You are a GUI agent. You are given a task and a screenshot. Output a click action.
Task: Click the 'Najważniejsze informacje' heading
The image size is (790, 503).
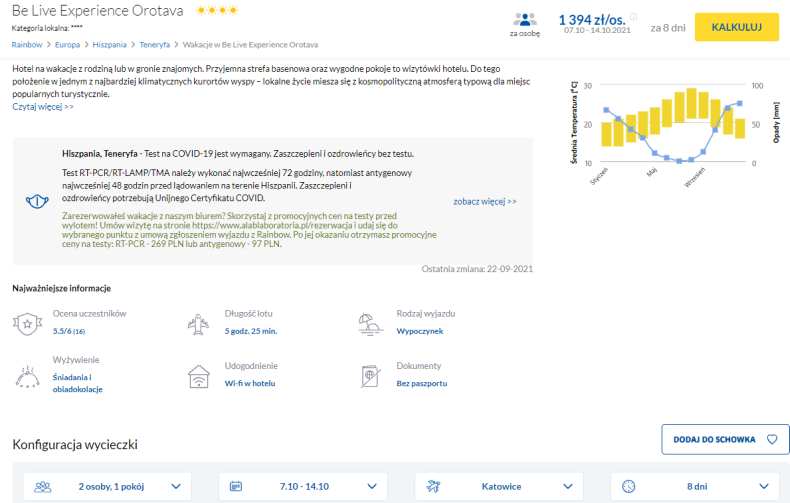pyautogui.click(x=61, y=288)
